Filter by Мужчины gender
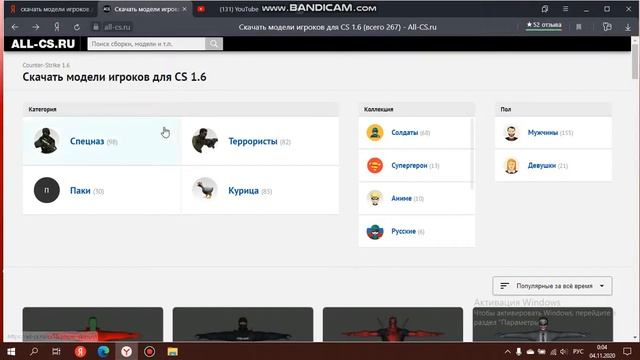This screenshot has height=360, width=640. pos(553,133)
